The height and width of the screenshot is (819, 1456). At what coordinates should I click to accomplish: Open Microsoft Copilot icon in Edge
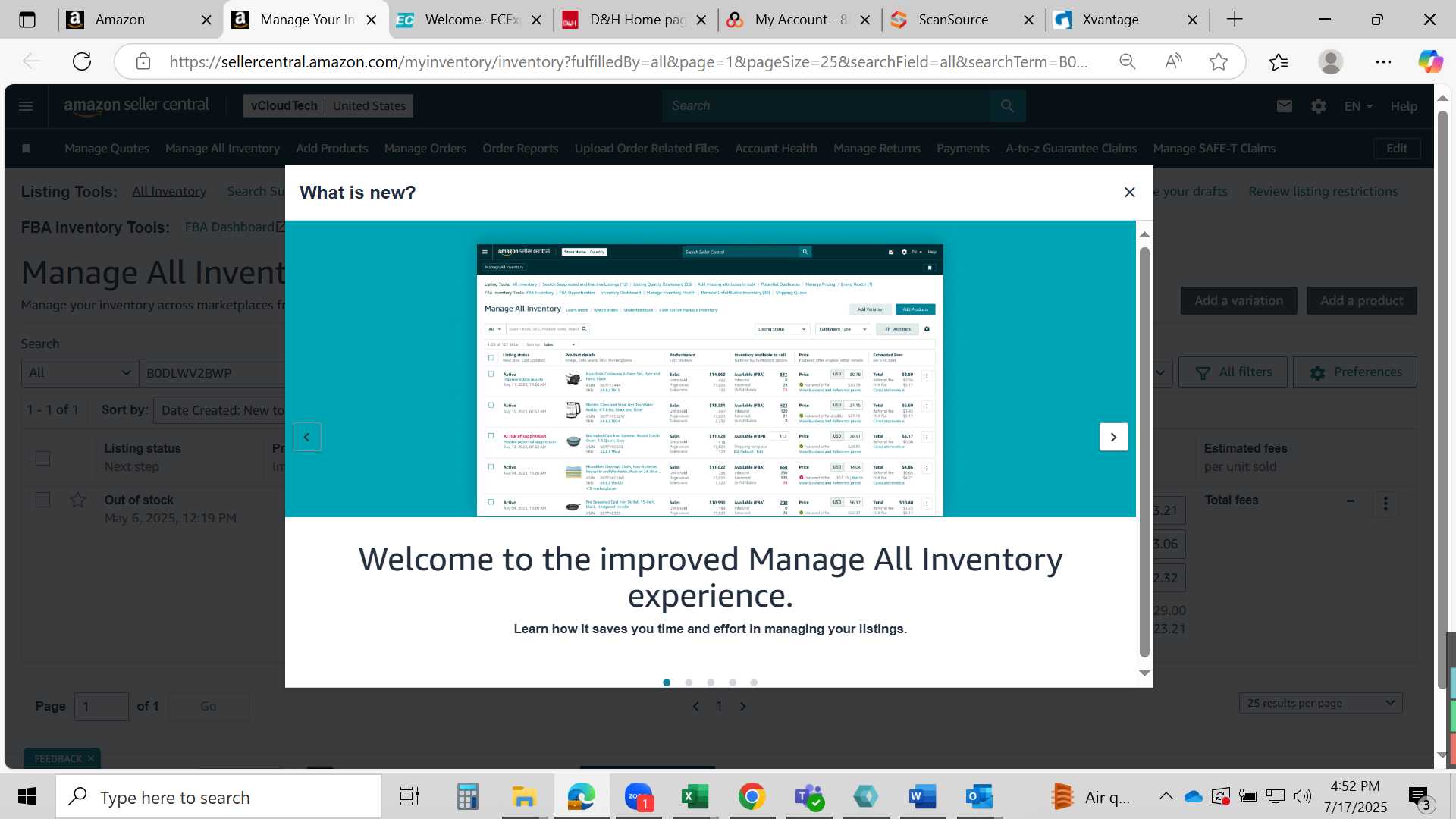tap(1431, 61)
